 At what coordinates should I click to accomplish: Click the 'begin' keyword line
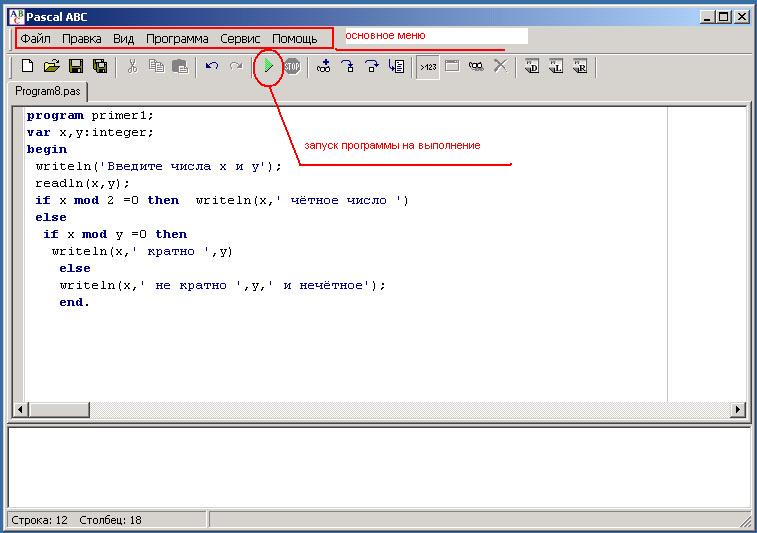pyautogui.click(x=47, y=149)
